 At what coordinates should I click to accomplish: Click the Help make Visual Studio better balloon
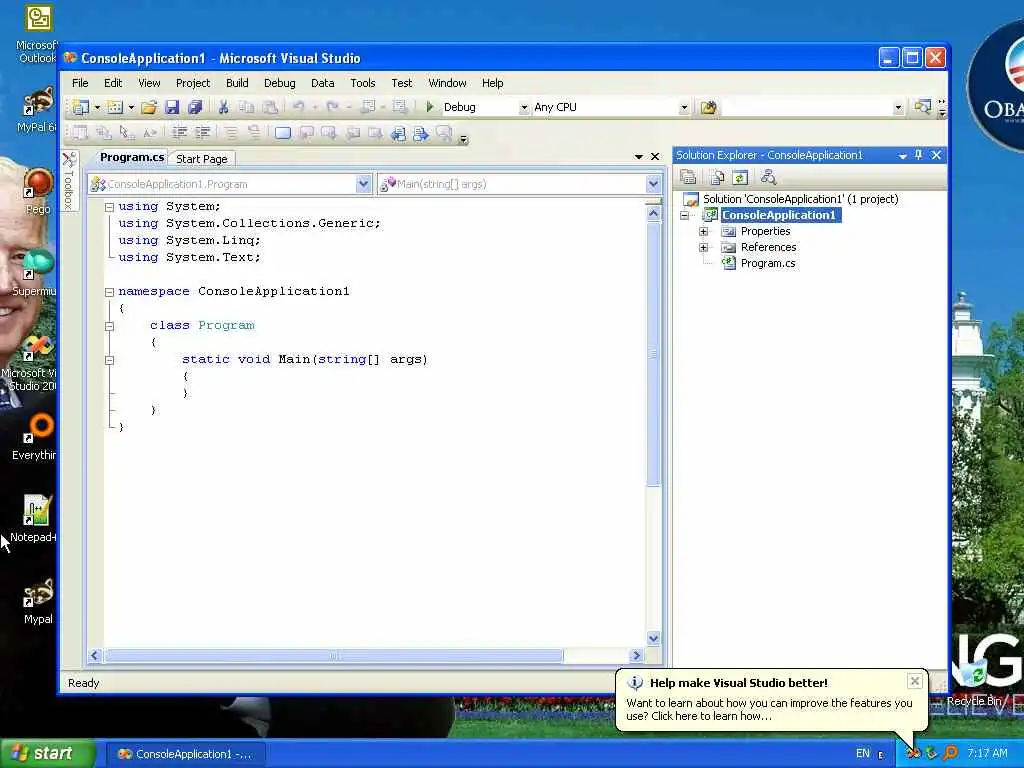(769, 702)
